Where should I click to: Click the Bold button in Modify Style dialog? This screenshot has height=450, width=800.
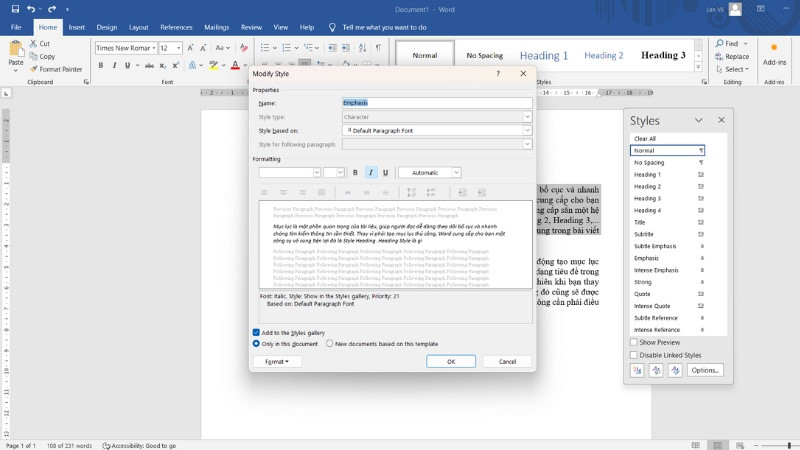355,173
